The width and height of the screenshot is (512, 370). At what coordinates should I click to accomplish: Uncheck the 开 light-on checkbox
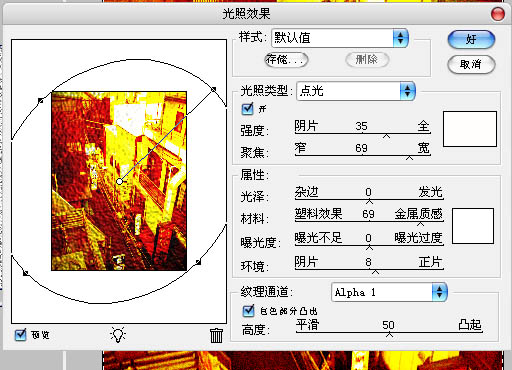pos(248,108)
